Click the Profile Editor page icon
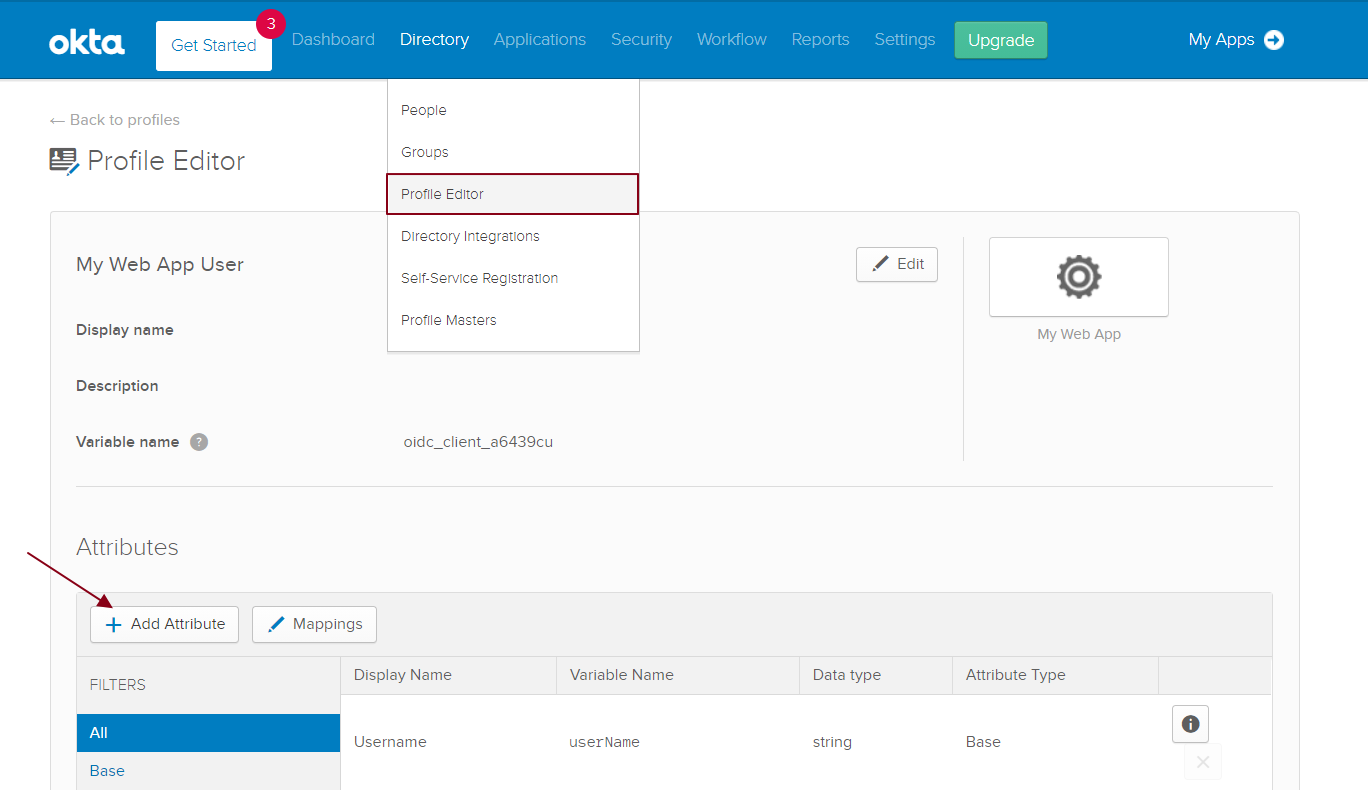Viewport: 1368px width, 790px height. click(62, 160)
